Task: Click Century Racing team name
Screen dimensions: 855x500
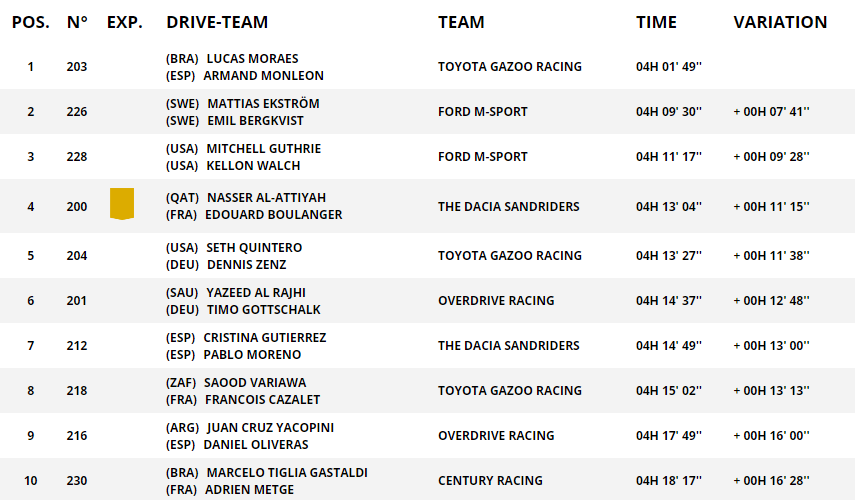Action: [x=490, y=481]
